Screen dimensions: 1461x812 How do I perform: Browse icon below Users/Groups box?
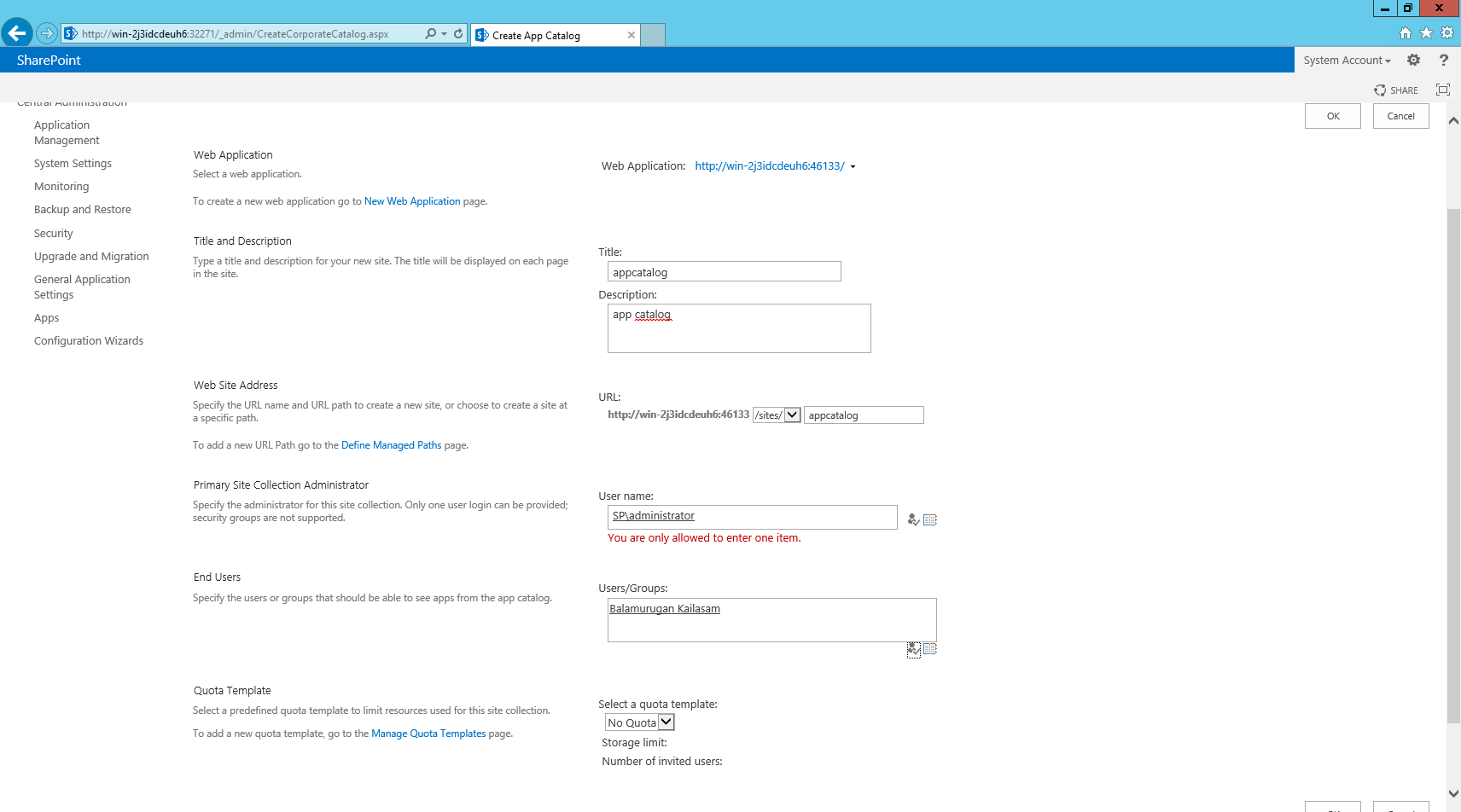930,649
